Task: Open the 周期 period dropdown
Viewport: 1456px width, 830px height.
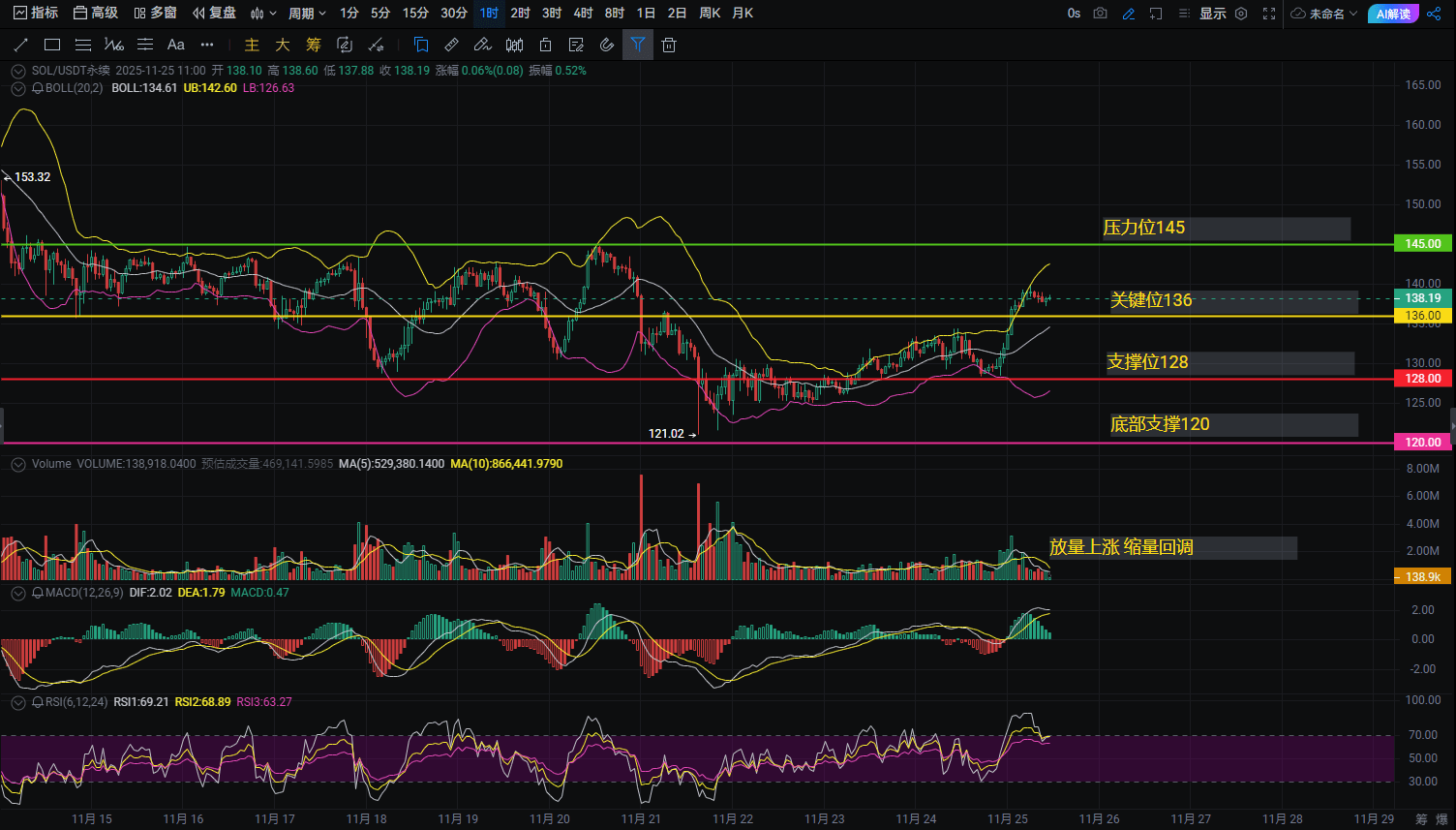Action: [307, 14]
